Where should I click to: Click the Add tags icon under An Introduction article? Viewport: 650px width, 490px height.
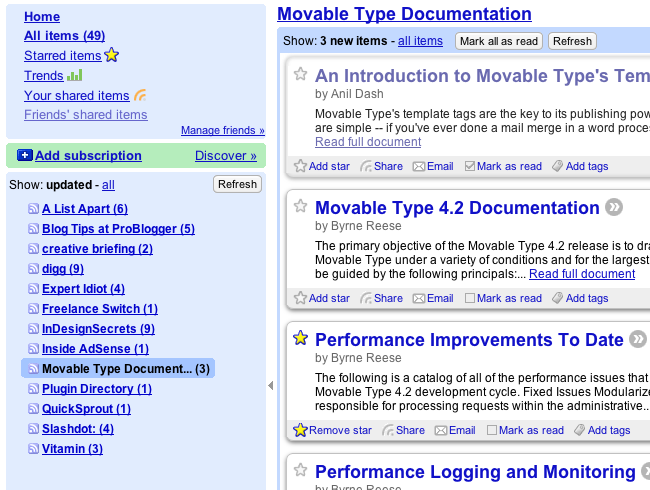[x=558, y=166]
